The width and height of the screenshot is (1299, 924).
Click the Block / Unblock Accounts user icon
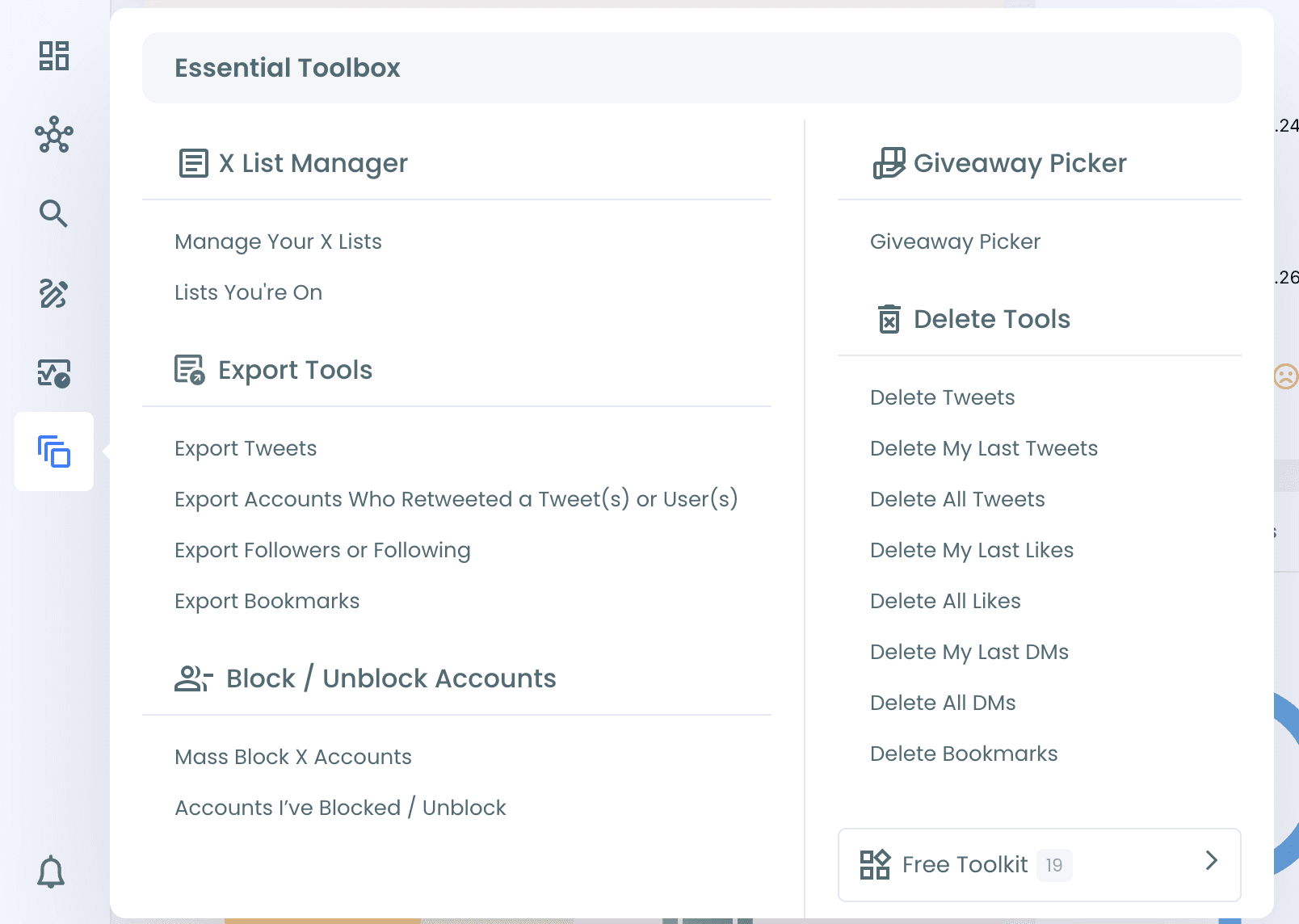(x=193, y=678)
